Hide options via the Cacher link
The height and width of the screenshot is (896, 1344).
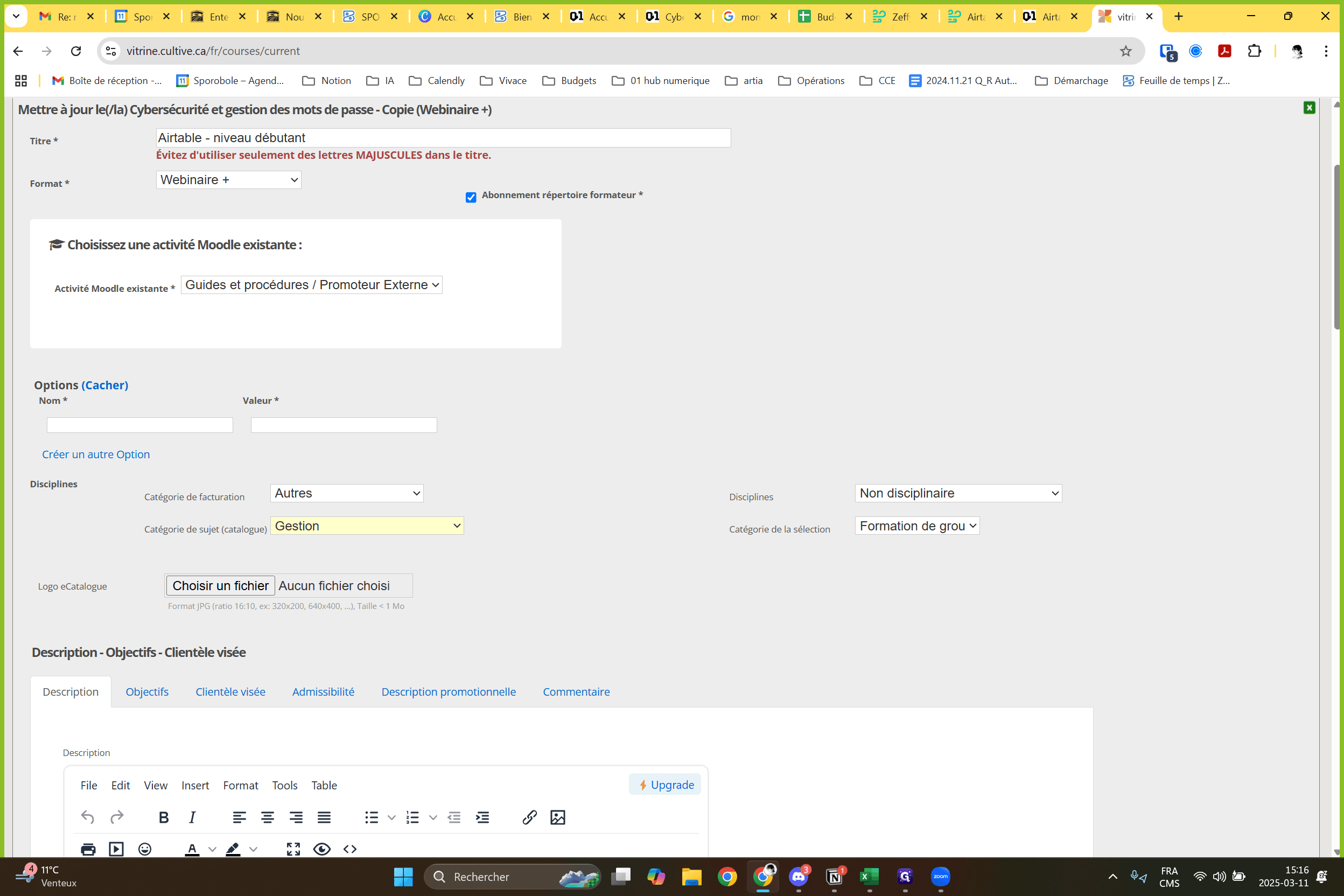[x=104, y=385]
